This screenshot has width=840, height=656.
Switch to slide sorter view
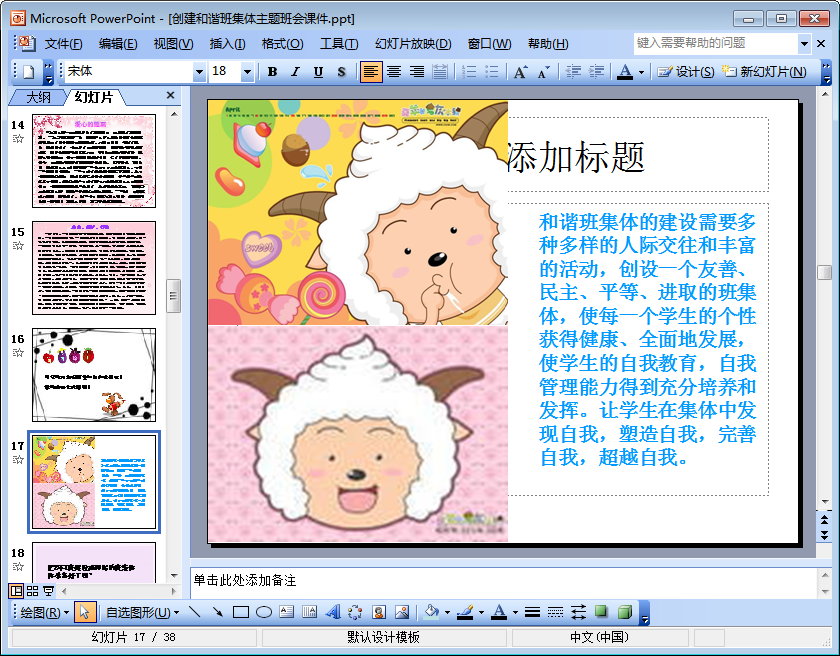coord(33,591)
